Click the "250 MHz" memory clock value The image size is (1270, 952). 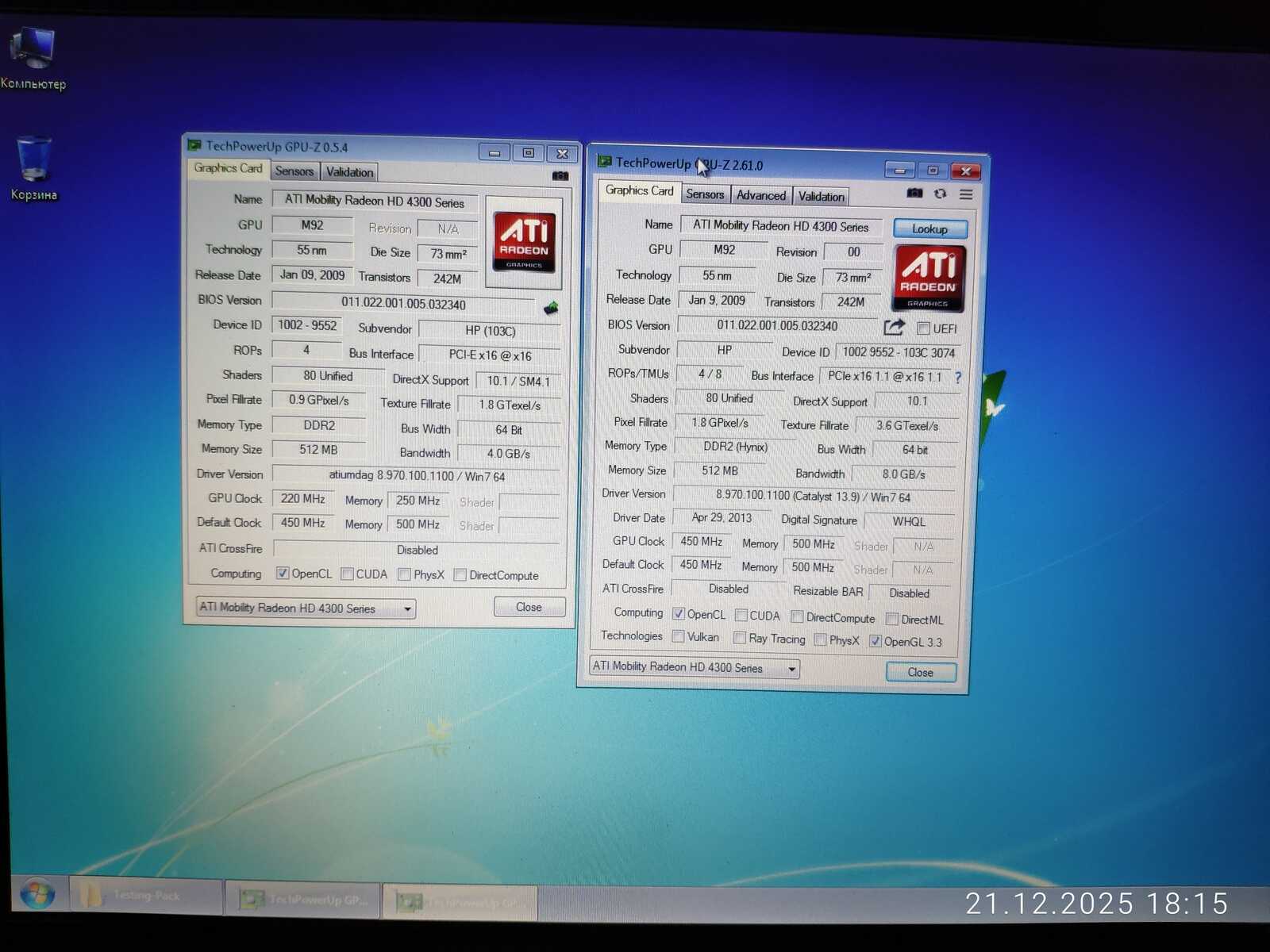pyautogui.click(x=418, y=501)
